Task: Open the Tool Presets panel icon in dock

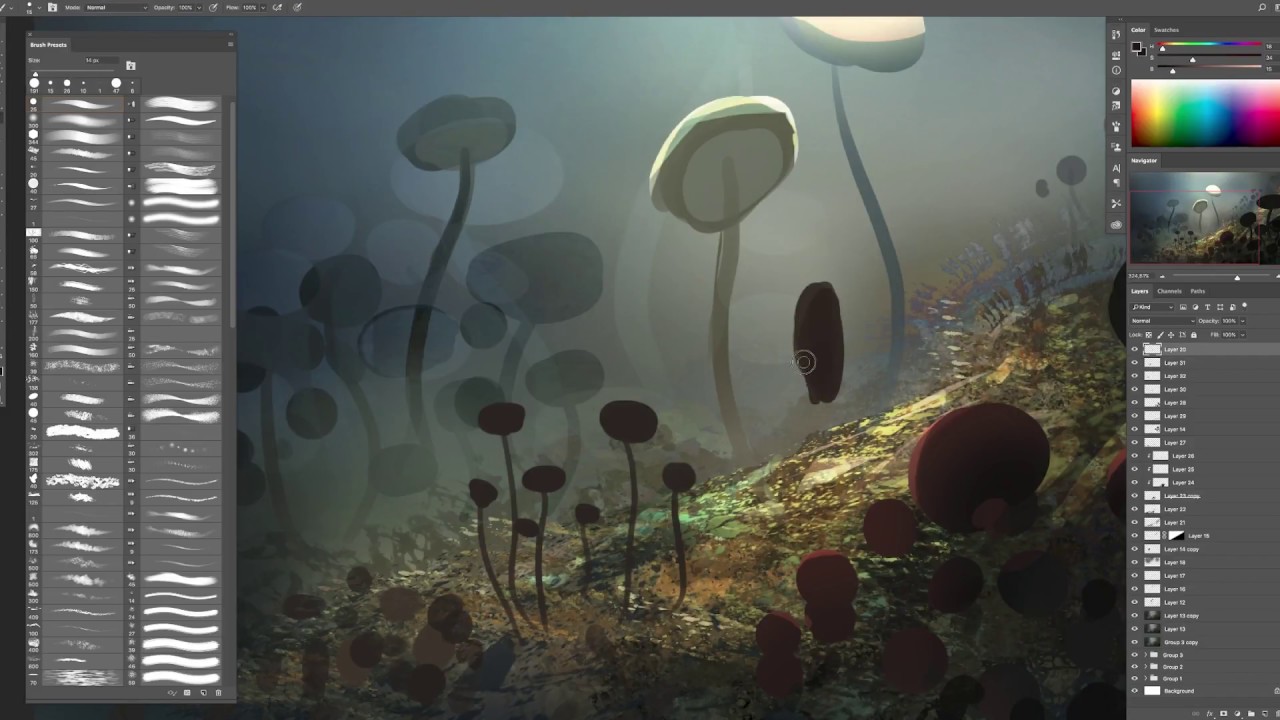Action: 1116,203
